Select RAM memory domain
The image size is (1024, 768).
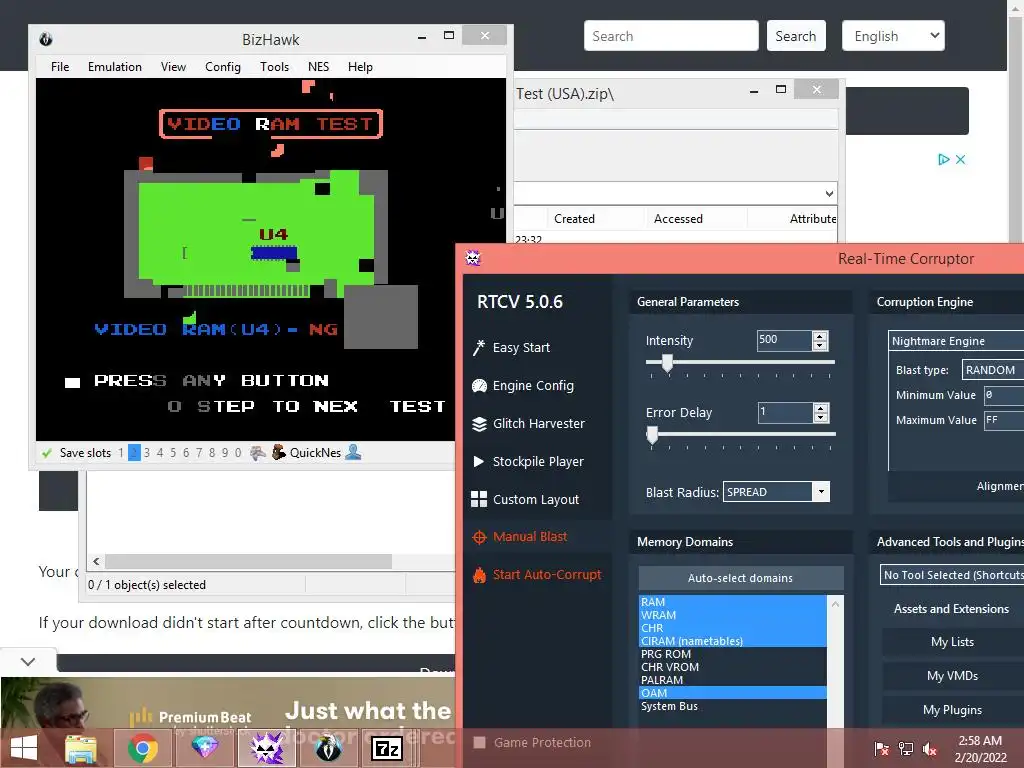click(x=732, y=602)
